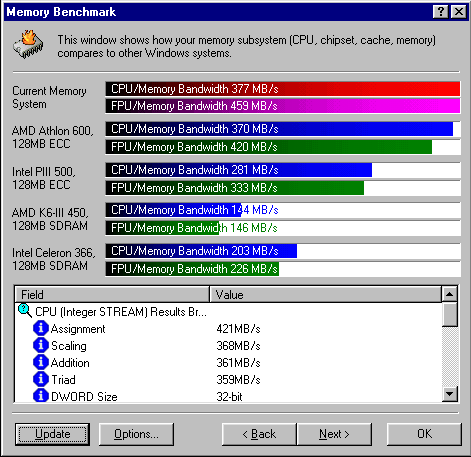Click the info icon next to Assignment
The width and height of the screenshot is (471, 457).
click(x=41, y=328)
